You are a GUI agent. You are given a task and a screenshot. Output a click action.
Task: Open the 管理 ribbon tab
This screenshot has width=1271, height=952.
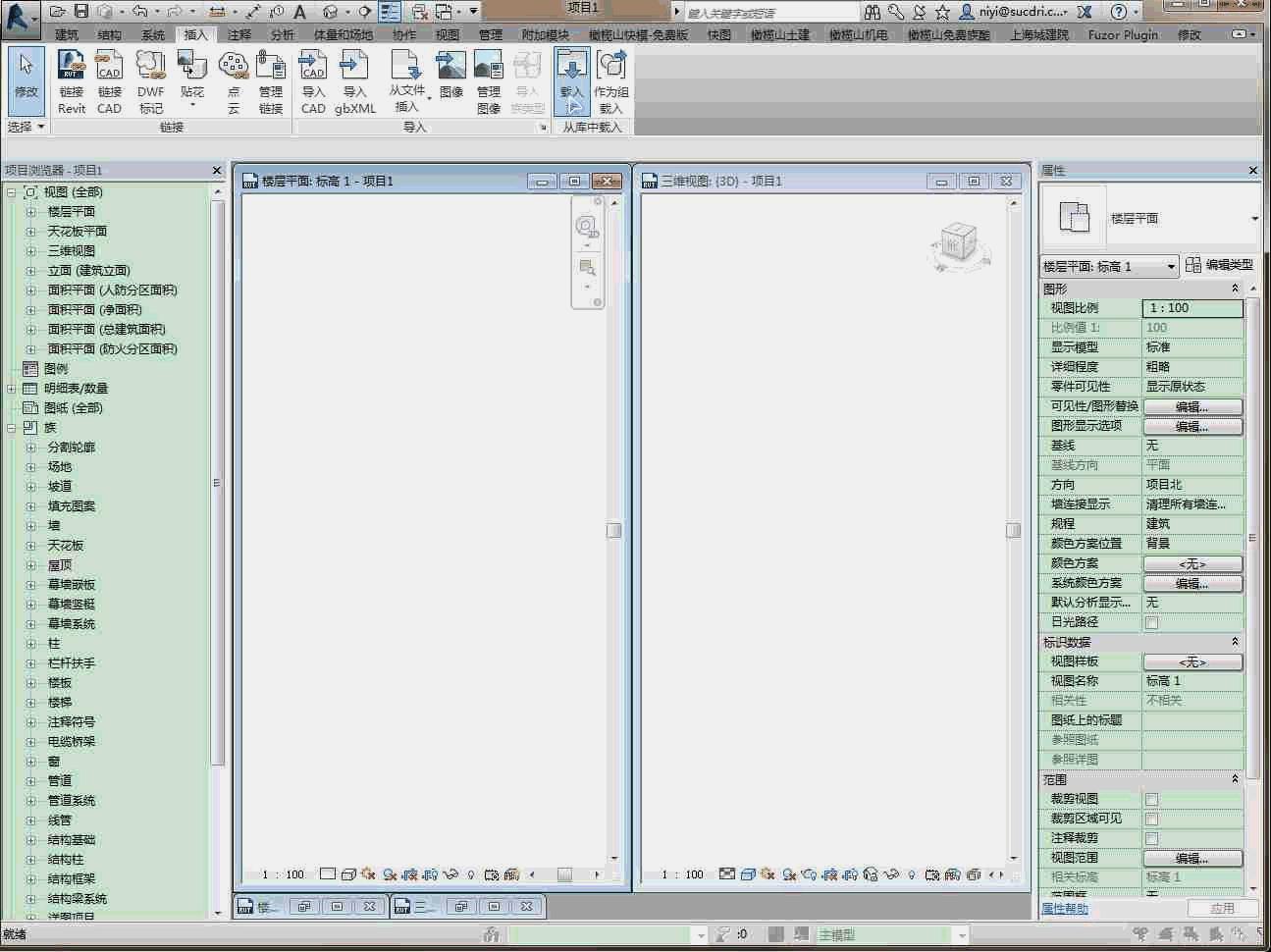point(491,34)
